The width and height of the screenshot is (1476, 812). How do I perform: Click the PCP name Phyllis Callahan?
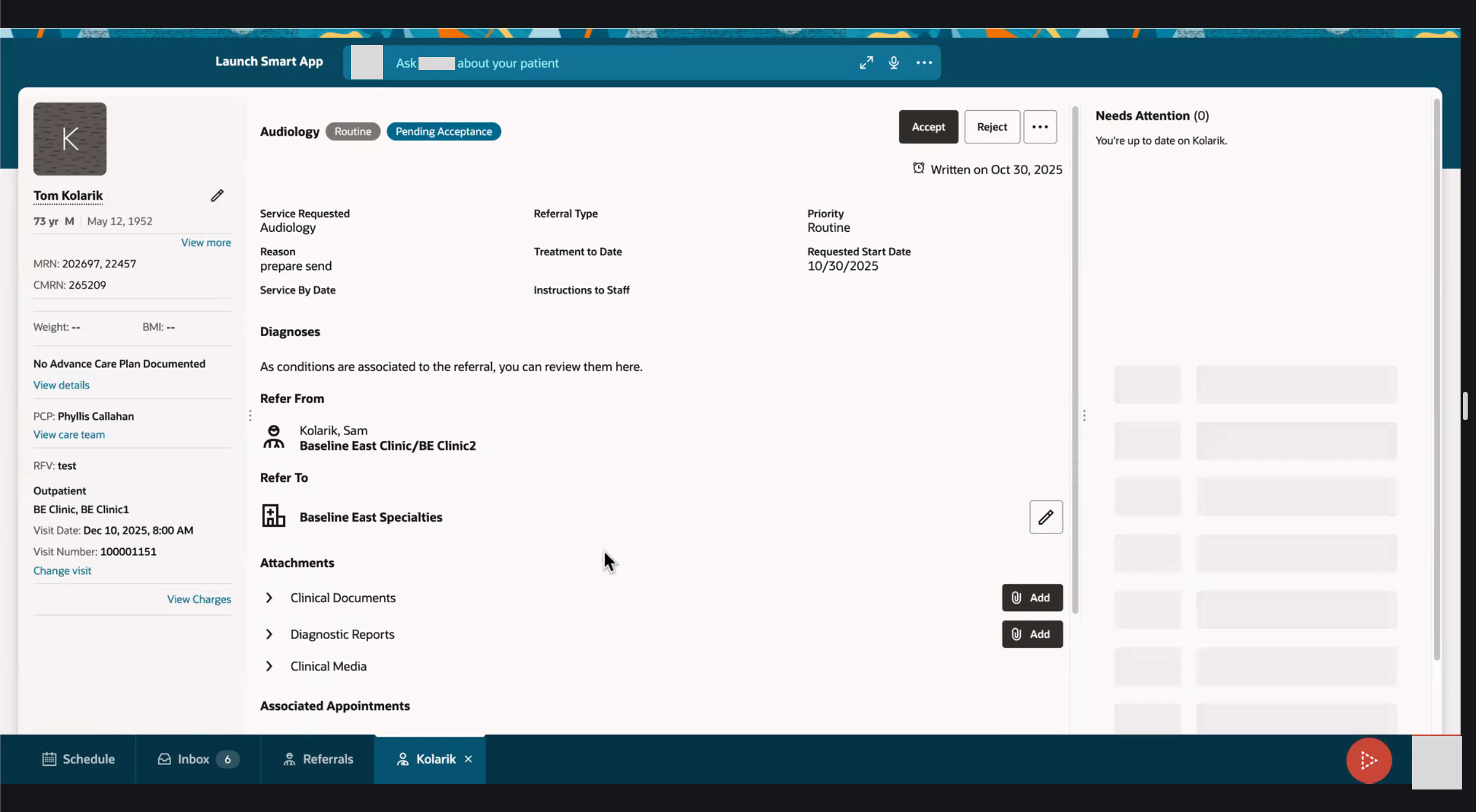95,416
